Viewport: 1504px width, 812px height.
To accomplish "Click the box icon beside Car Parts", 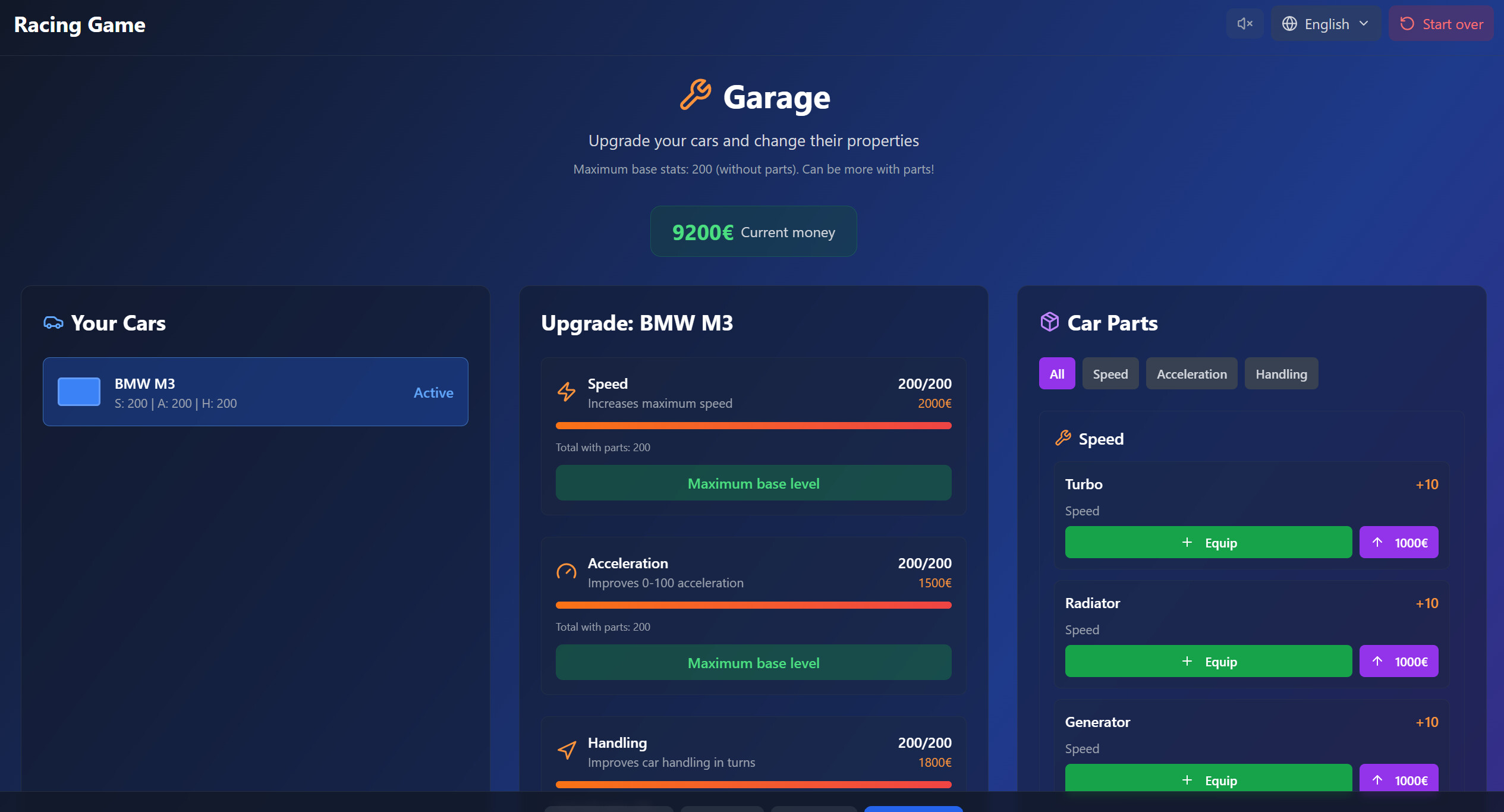I will click(1049, 322).
